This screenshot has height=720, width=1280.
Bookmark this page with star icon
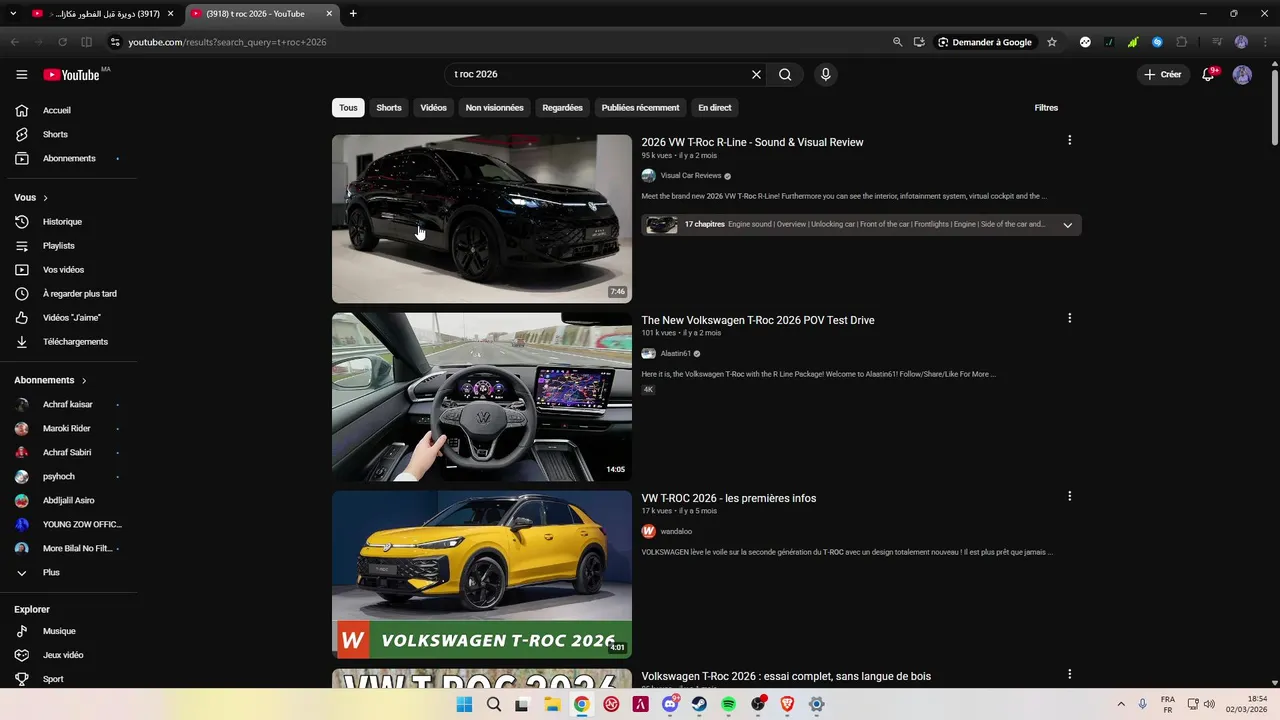pyautogui.click(x=1052, y=42)
